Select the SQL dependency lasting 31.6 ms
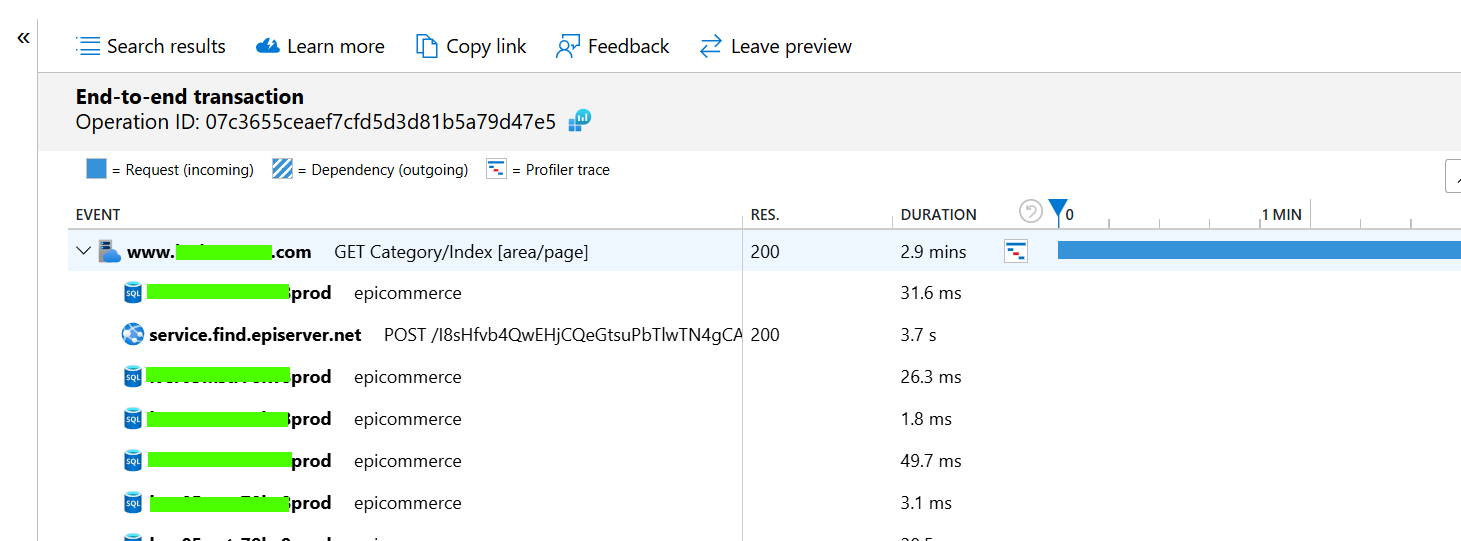Image resolution: width=1461 pixels, height=541 pixels. click(407, 293)
